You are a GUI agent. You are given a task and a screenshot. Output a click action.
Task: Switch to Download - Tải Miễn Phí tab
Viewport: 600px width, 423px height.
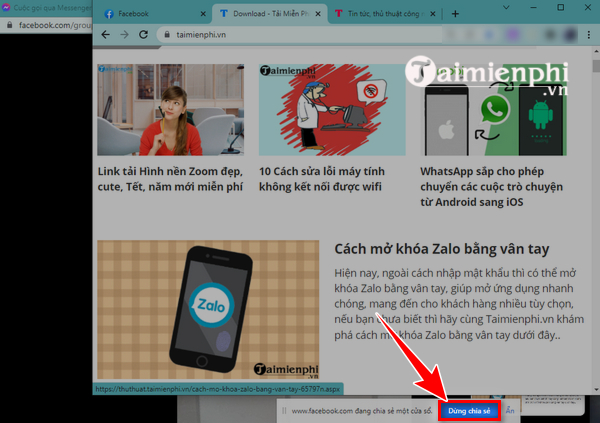point(270,14)
